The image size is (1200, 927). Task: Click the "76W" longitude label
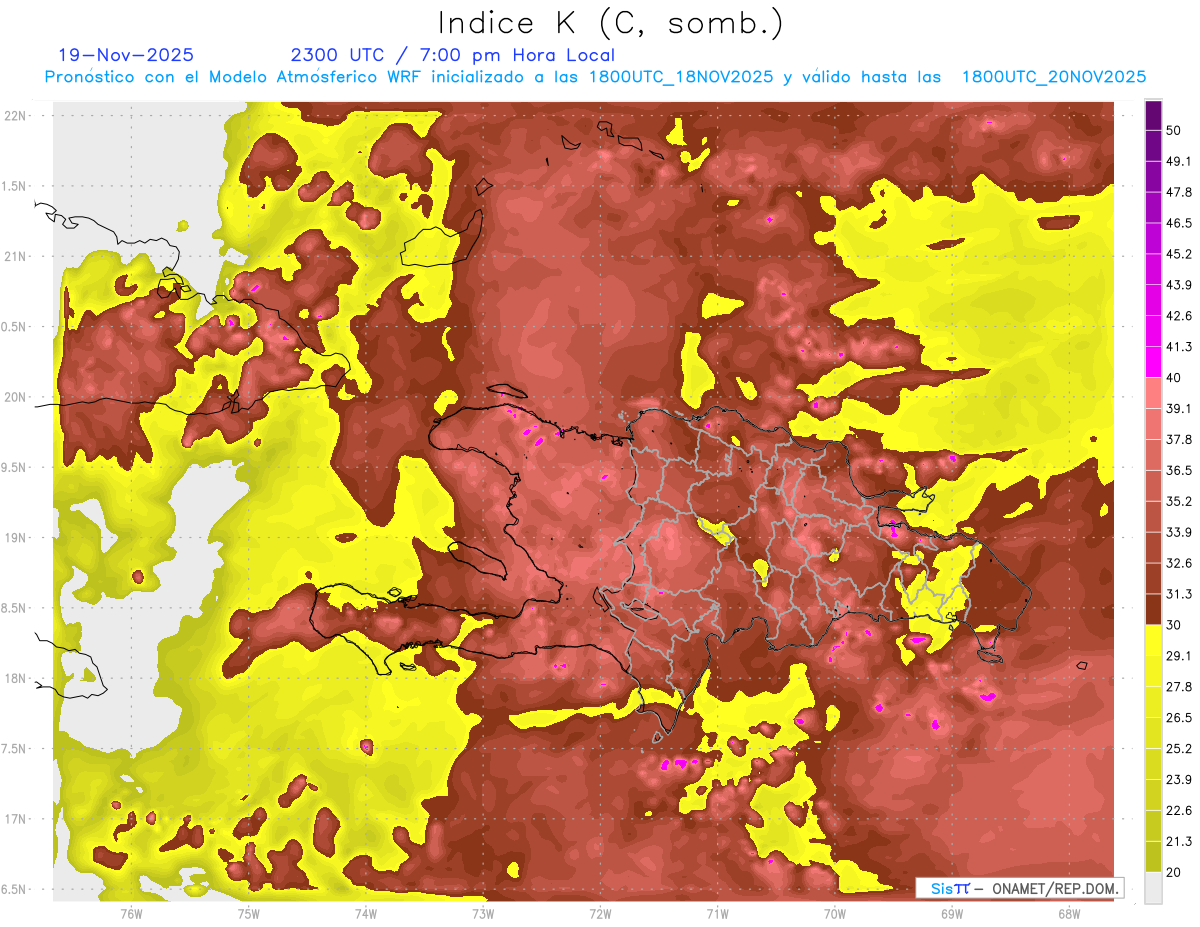click(x=131, y=913)
